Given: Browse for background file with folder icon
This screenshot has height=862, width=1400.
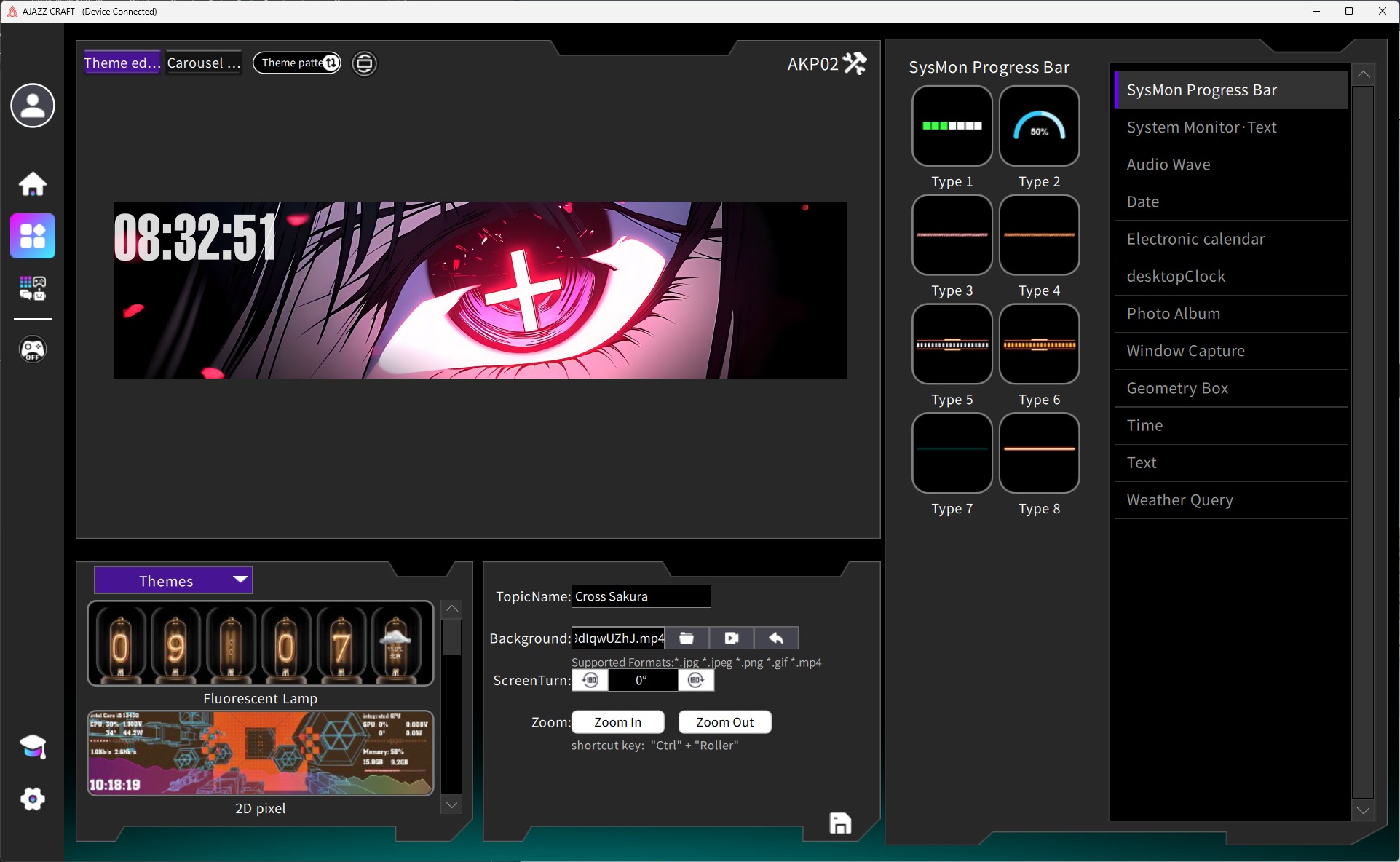Looking at the screenshot, I should point(687,638).
